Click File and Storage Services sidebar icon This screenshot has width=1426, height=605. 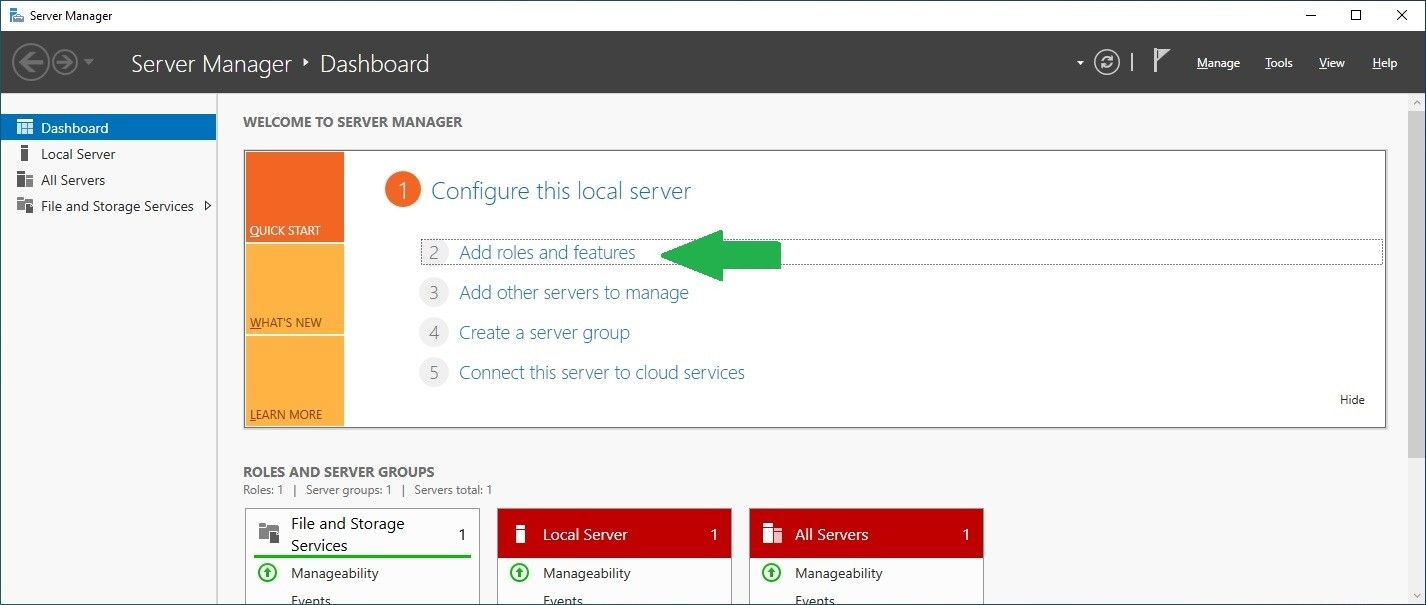click(25, 206)
